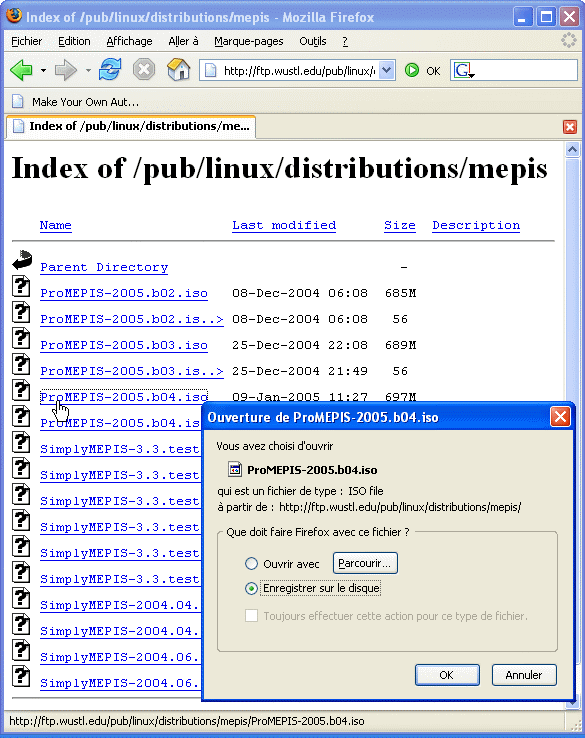This screenshot has width=585, height=738.
Task: Click the grey Forward arrow button
Action: [x=65, y=71]
